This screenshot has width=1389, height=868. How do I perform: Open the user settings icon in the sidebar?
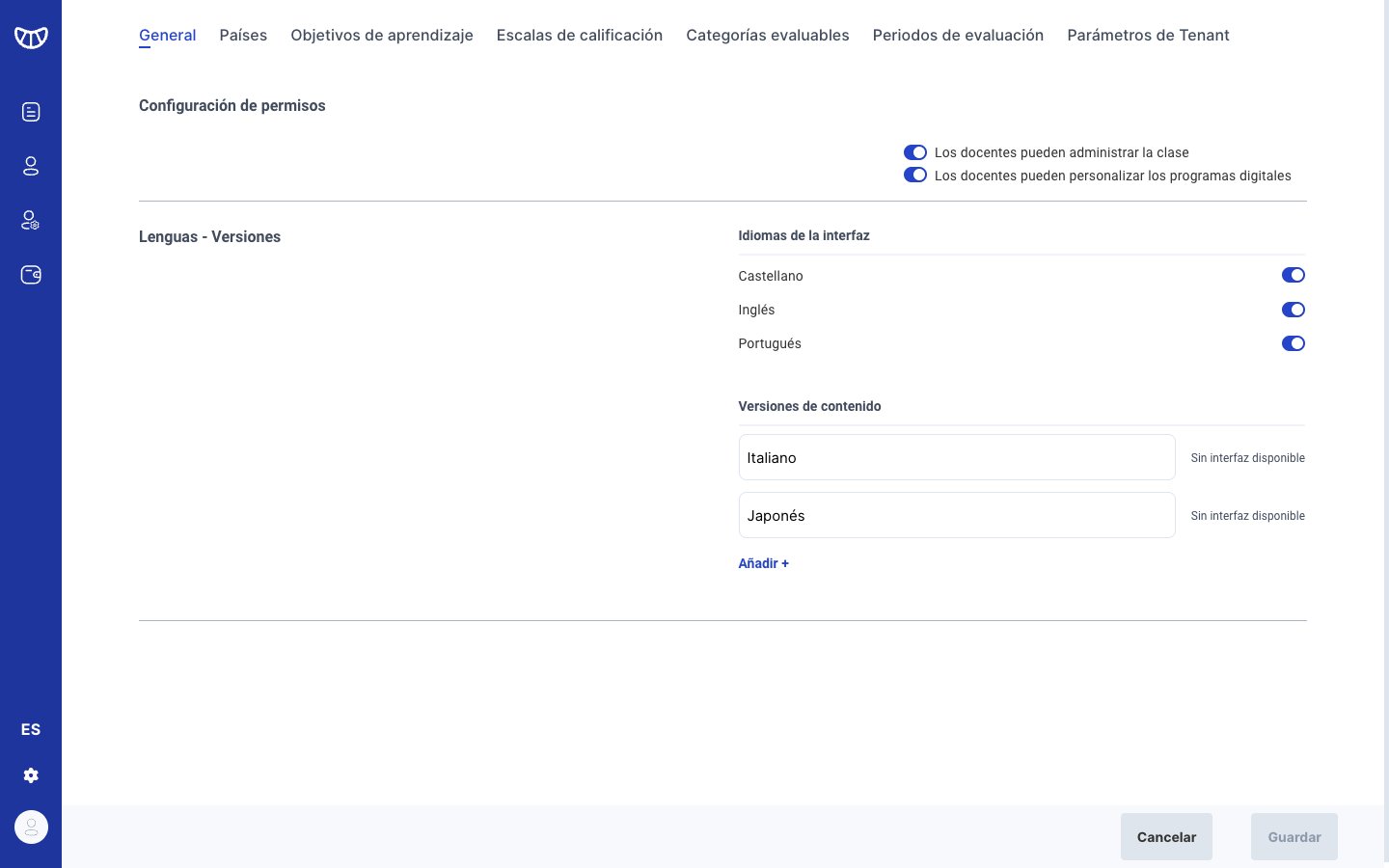[31, 221]
